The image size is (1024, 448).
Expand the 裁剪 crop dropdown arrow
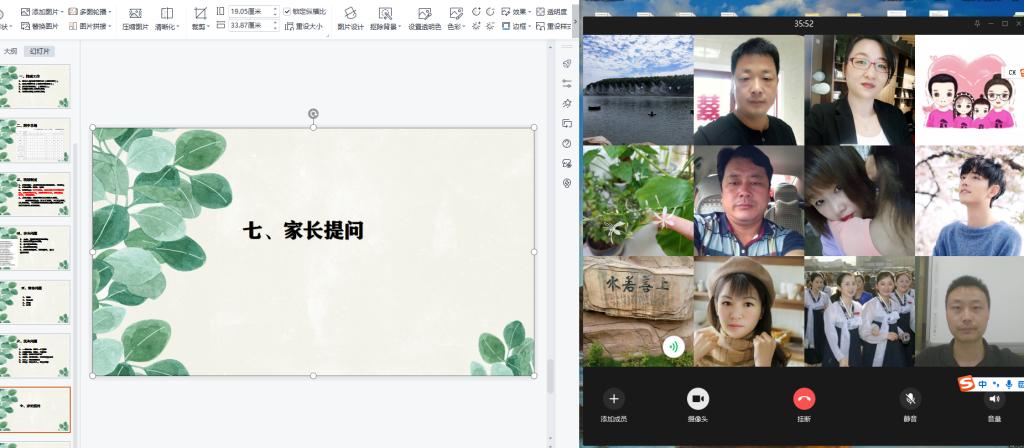pos(208,27)
